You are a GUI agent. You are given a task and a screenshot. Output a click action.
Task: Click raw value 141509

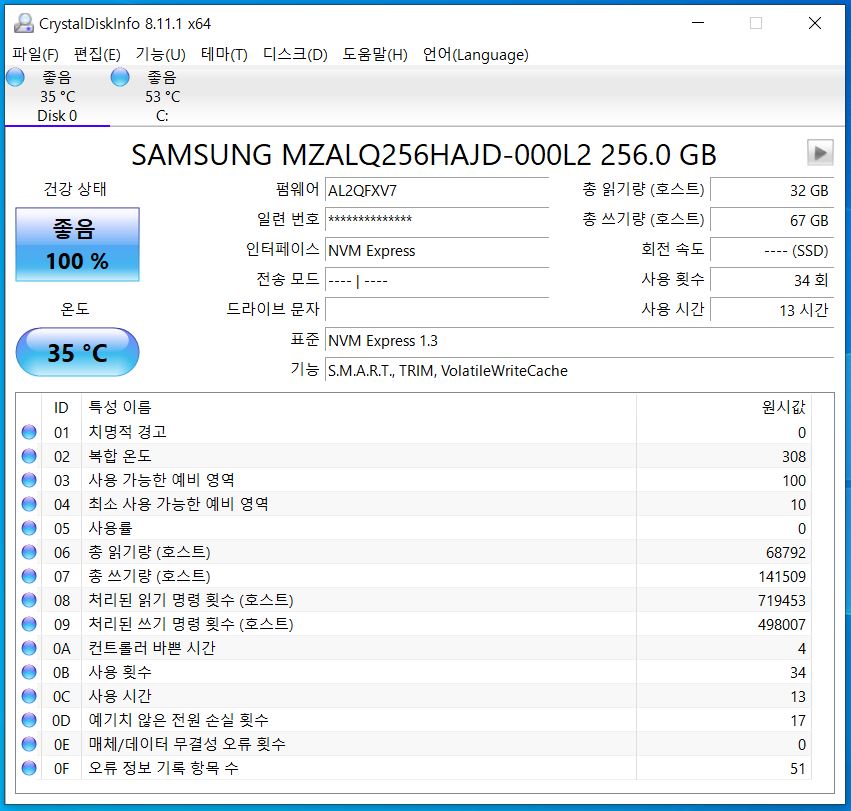782,576
